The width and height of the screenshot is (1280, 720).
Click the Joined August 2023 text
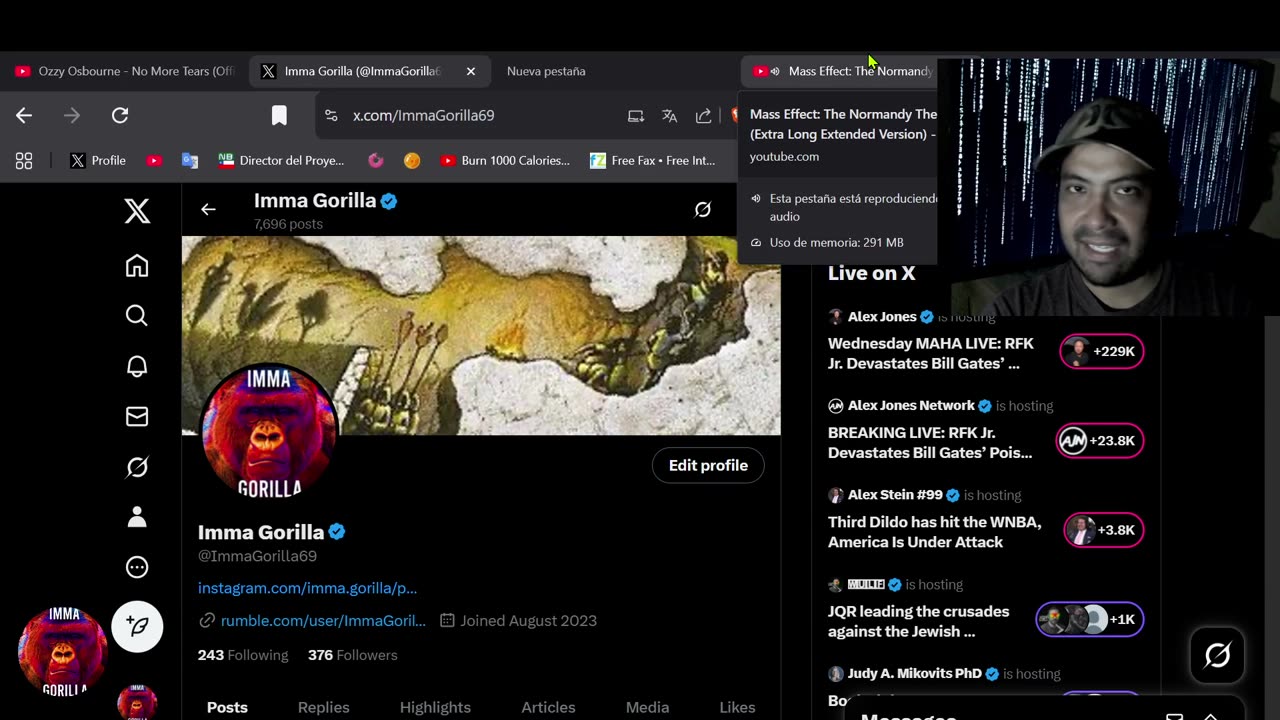[x=528, y=620]
